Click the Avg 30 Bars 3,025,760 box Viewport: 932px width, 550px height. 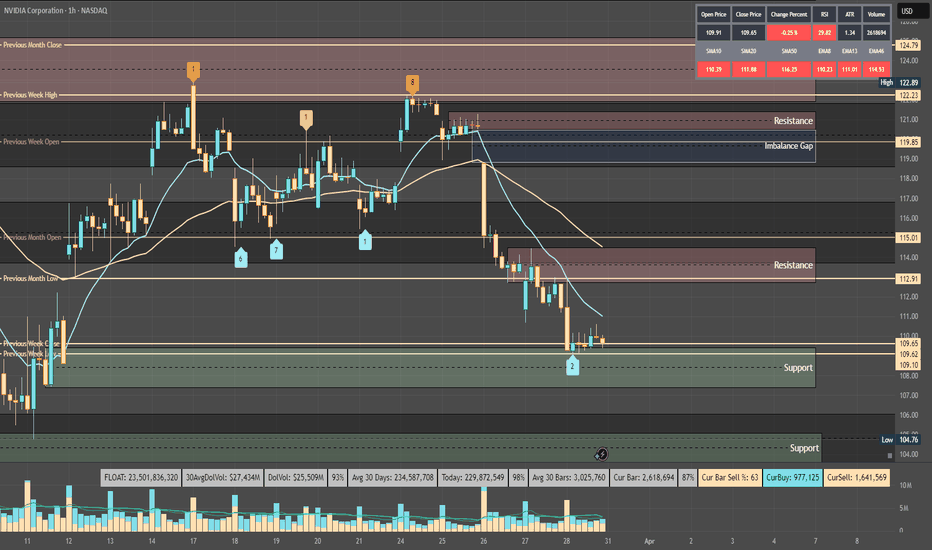click(569, 477)
